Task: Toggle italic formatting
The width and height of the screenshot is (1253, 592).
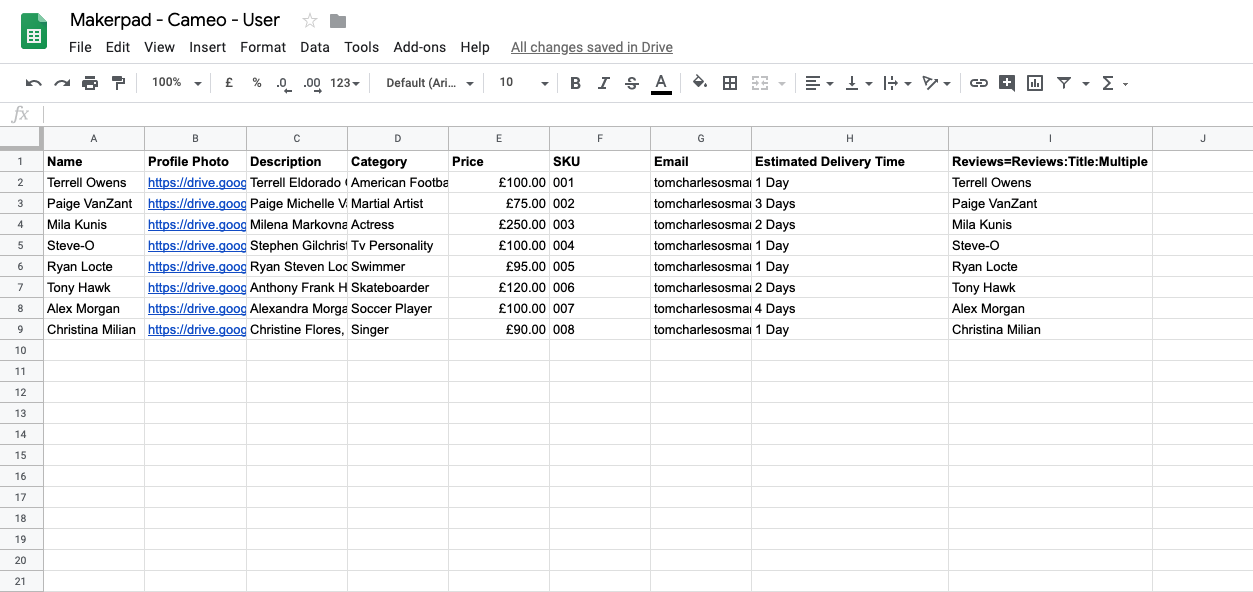Action: click(603, 83)
